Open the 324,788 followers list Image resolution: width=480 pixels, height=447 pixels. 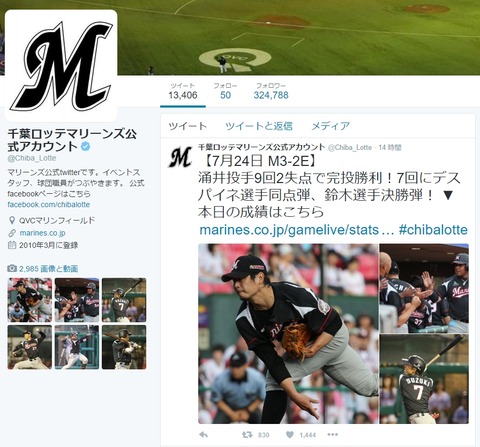click(x=271, y=91)
